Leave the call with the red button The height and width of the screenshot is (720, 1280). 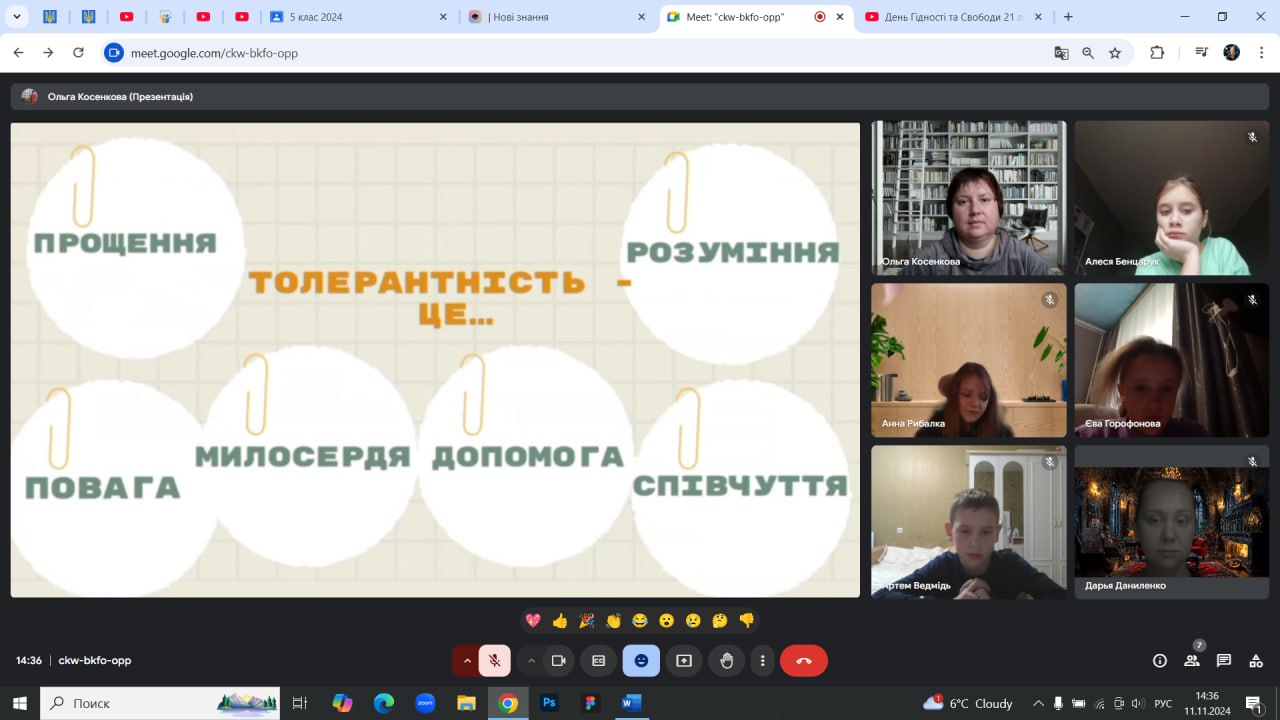point(803,661)
